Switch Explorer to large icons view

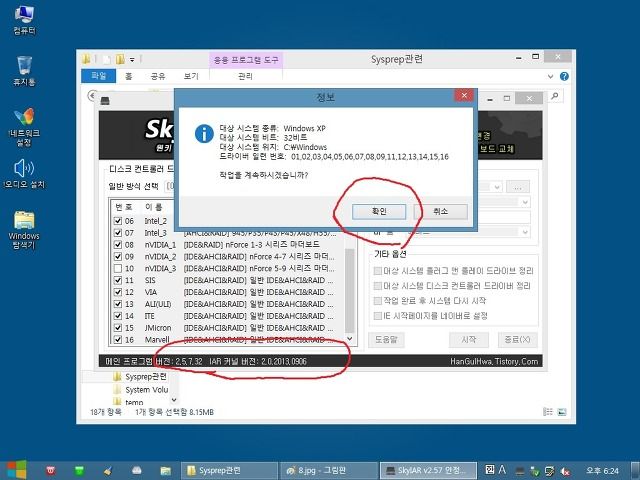point(562,412)
